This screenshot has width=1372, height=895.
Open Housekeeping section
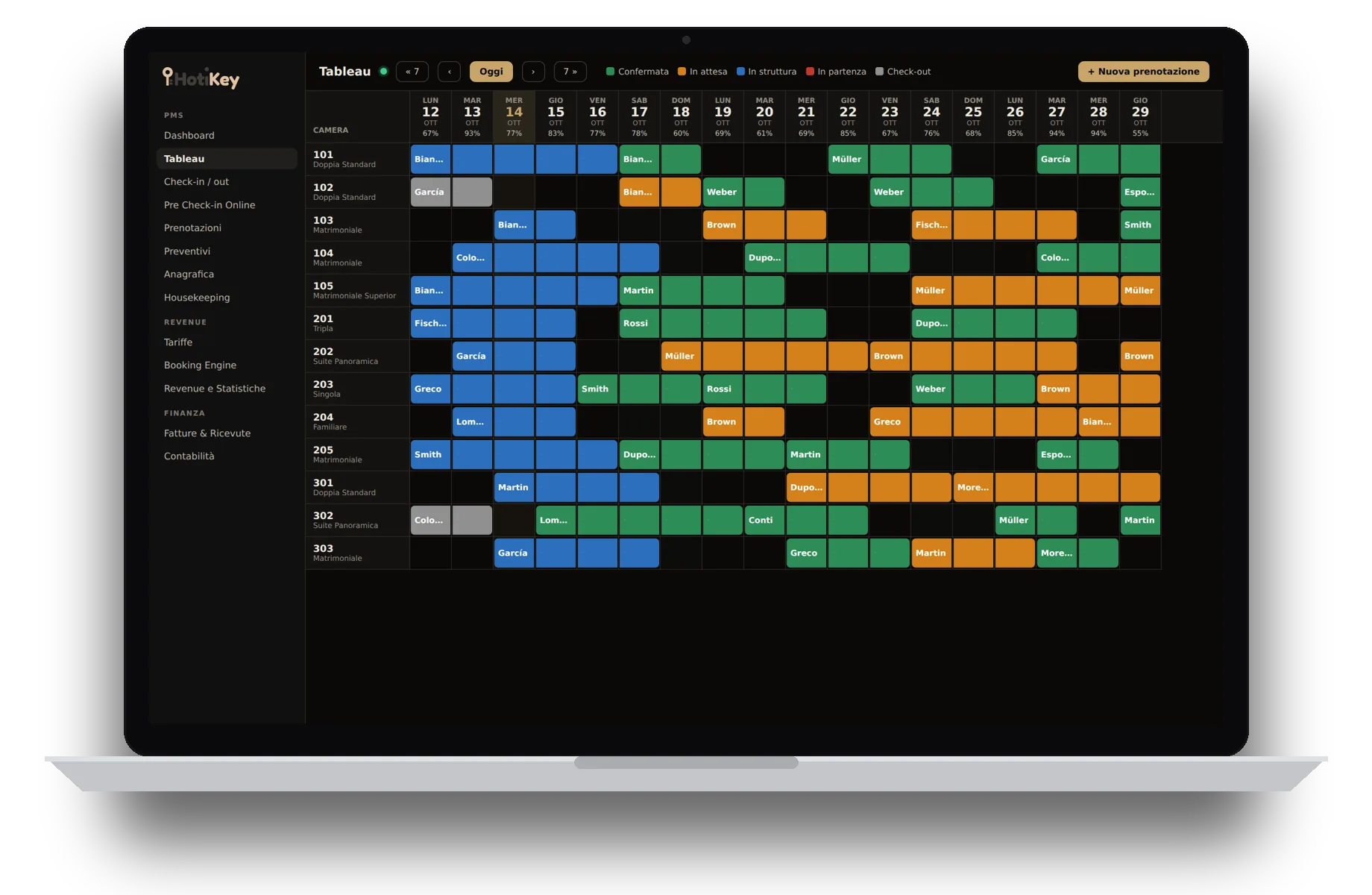coord(227,297)
